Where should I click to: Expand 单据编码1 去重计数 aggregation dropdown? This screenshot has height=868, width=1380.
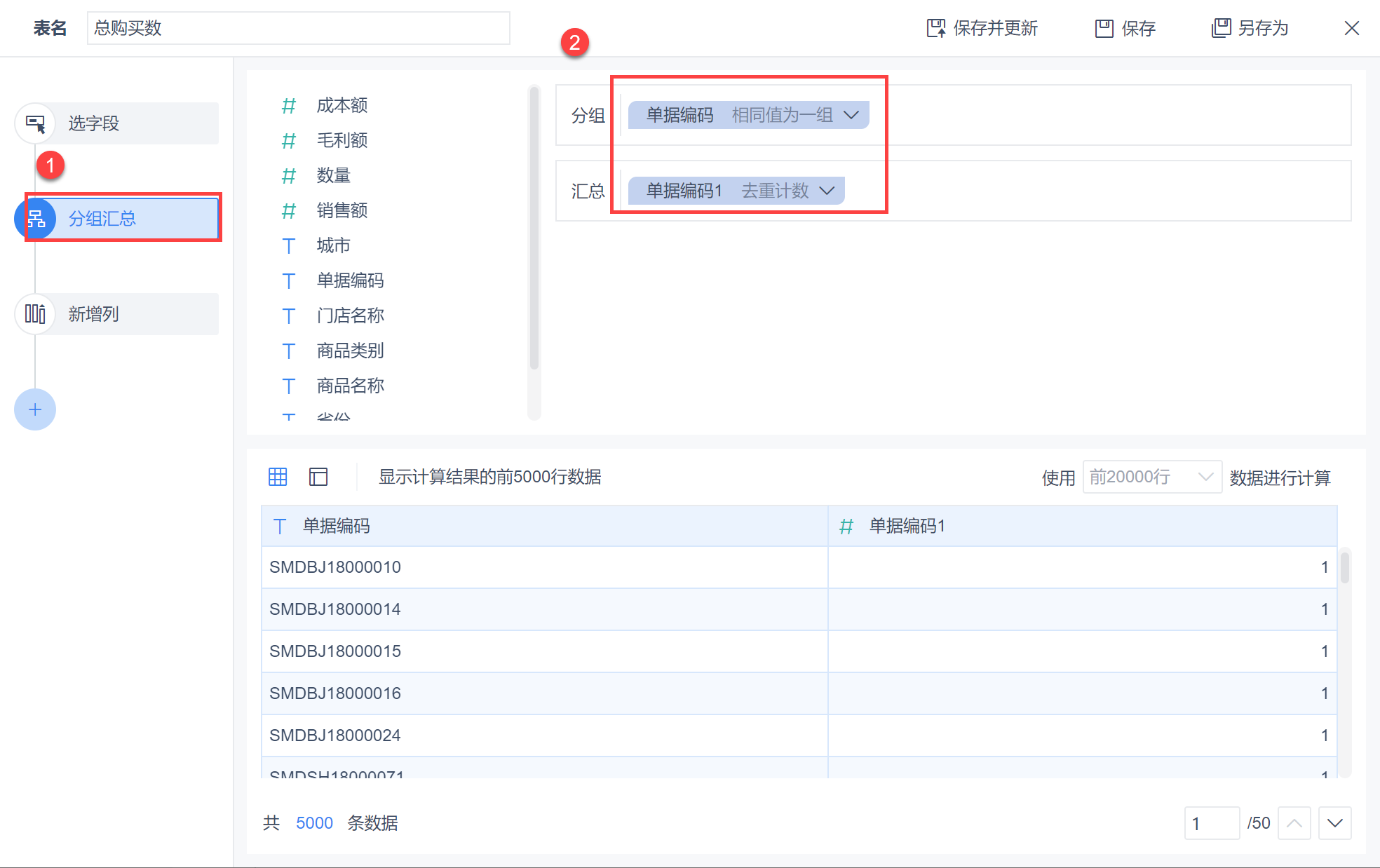pyautogui.click(x=827, y=191)
